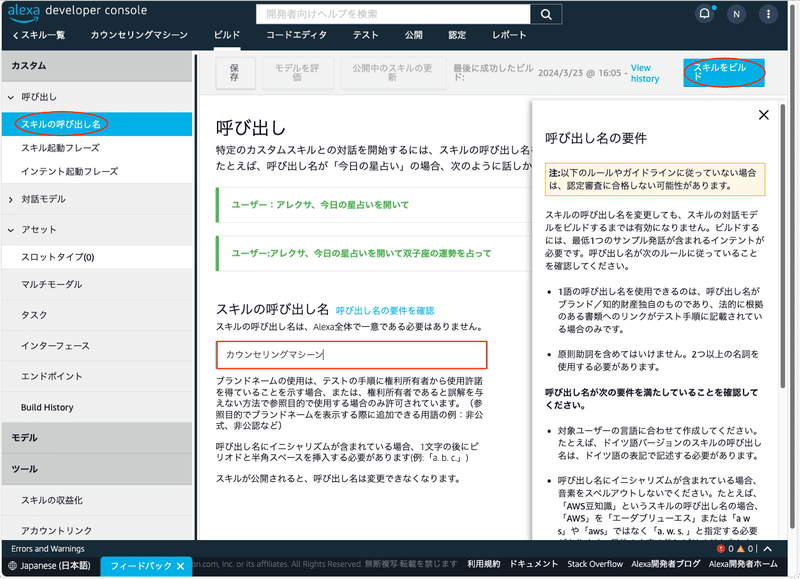Click the ツール section header
This screenshot has width=800, height=579.
coord(97,469)
